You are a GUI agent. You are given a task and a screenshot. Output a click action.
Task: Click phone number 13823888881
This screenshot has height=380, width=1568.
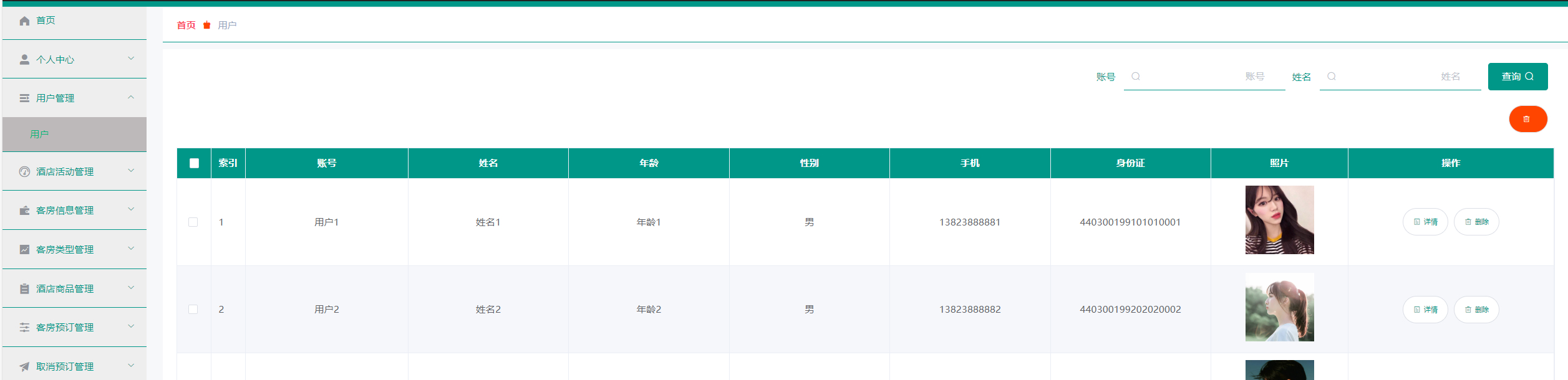970,222
